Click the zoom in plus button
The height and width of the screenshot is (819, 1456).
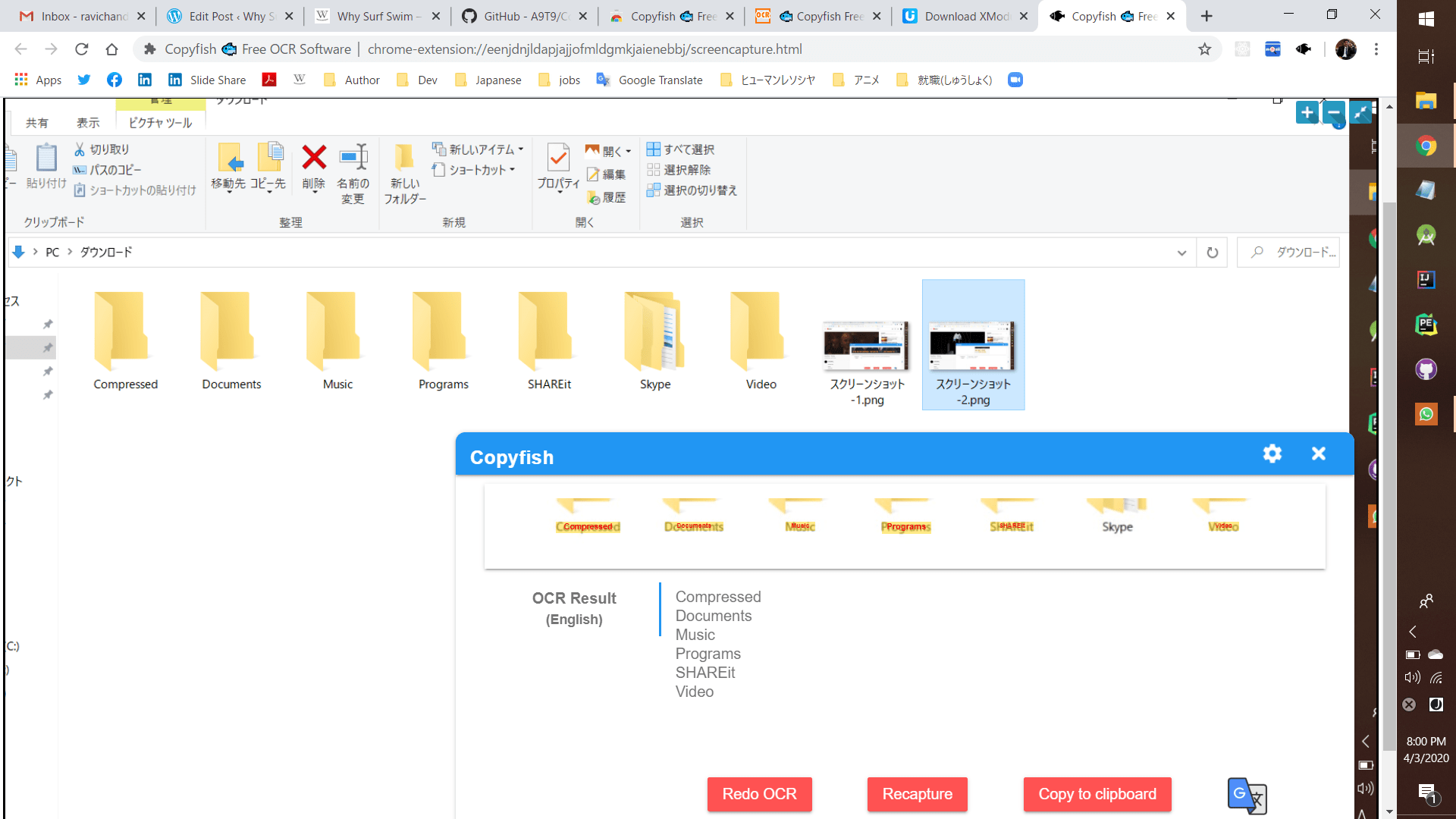pos(1307,113)
